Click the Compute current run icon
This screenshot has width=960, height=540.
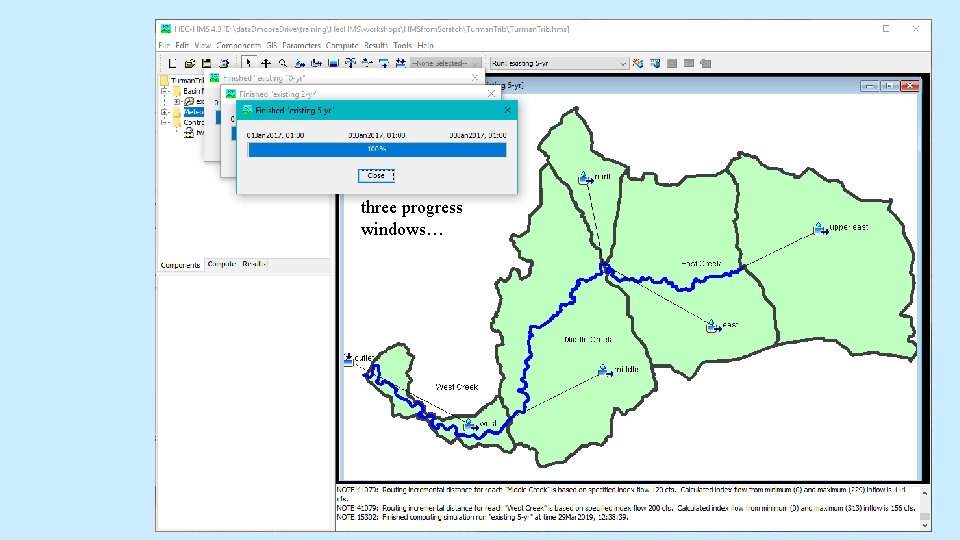pos(638,63)
